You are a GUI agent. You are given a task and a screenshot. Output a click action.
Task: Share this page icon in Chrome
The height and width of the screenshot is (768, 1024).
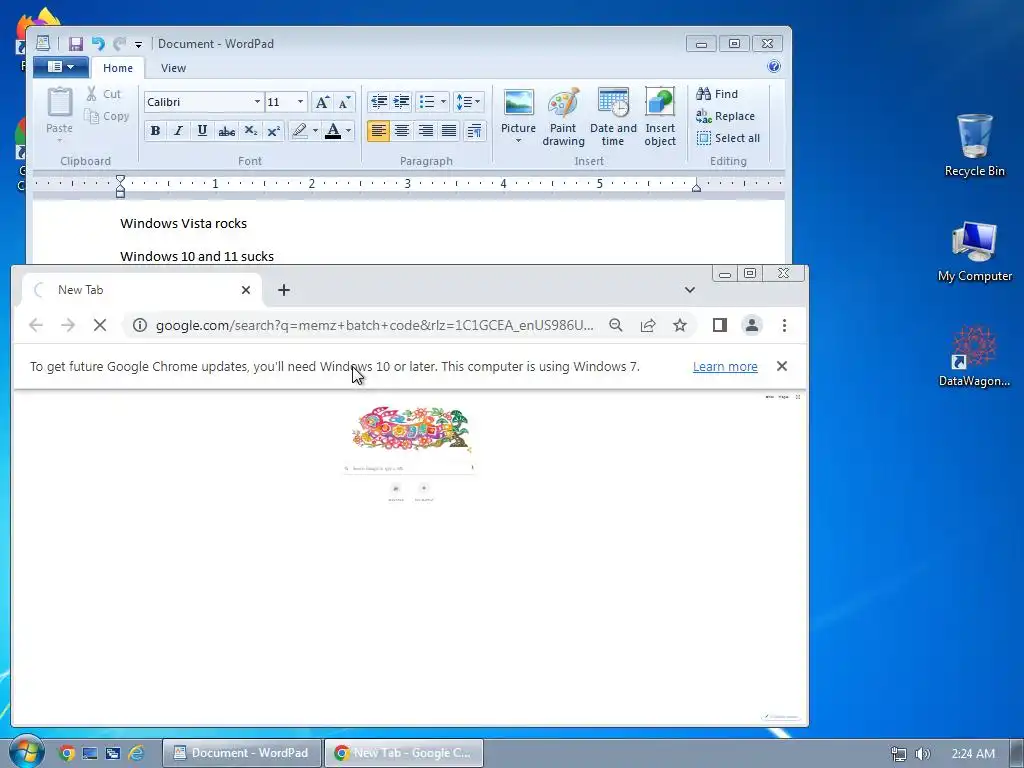pyautogui.click(x=648, y=325)
